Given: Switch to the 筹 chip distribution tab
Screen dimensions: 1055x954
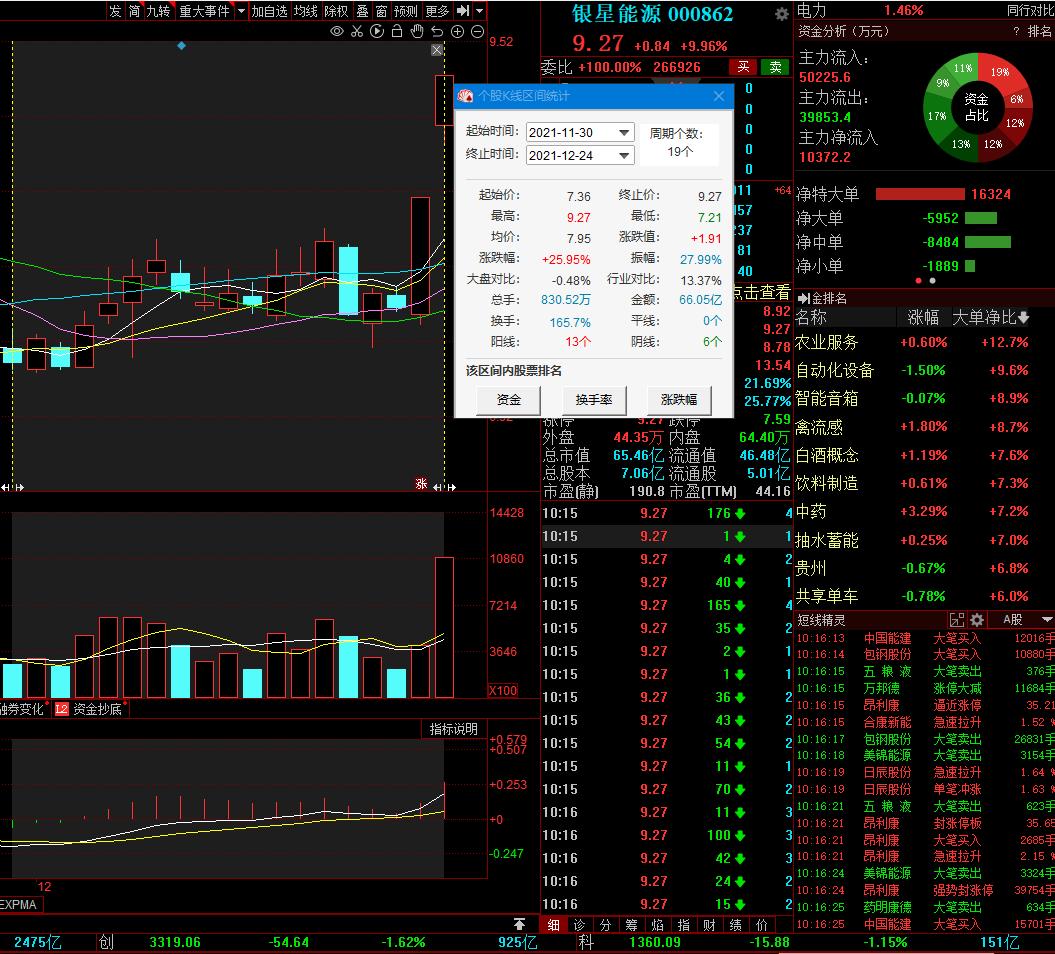Looking at the screenshot, I should [631, 925].
